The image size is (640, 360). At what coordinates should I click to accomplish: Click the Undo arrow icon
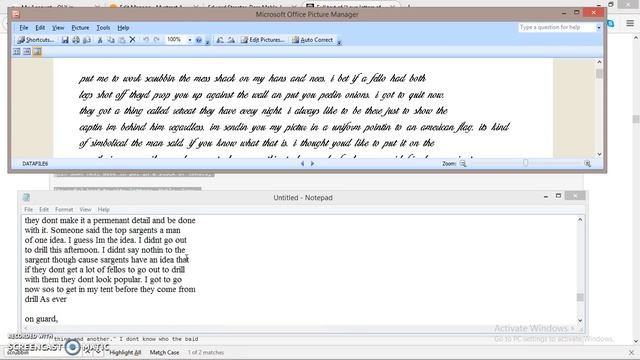coord(146,40)
